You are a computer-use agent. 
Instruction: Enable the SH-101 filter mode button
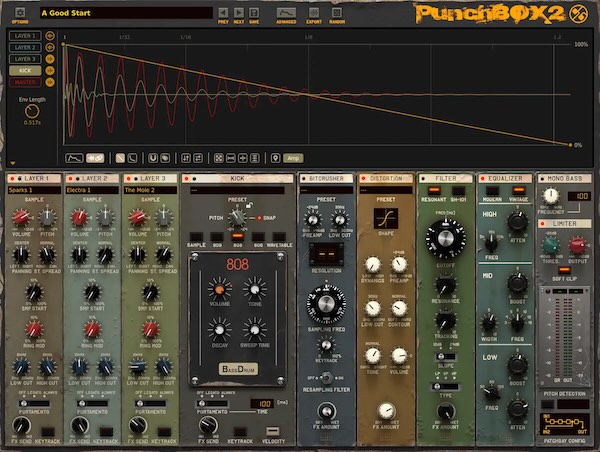coord(458,190)
